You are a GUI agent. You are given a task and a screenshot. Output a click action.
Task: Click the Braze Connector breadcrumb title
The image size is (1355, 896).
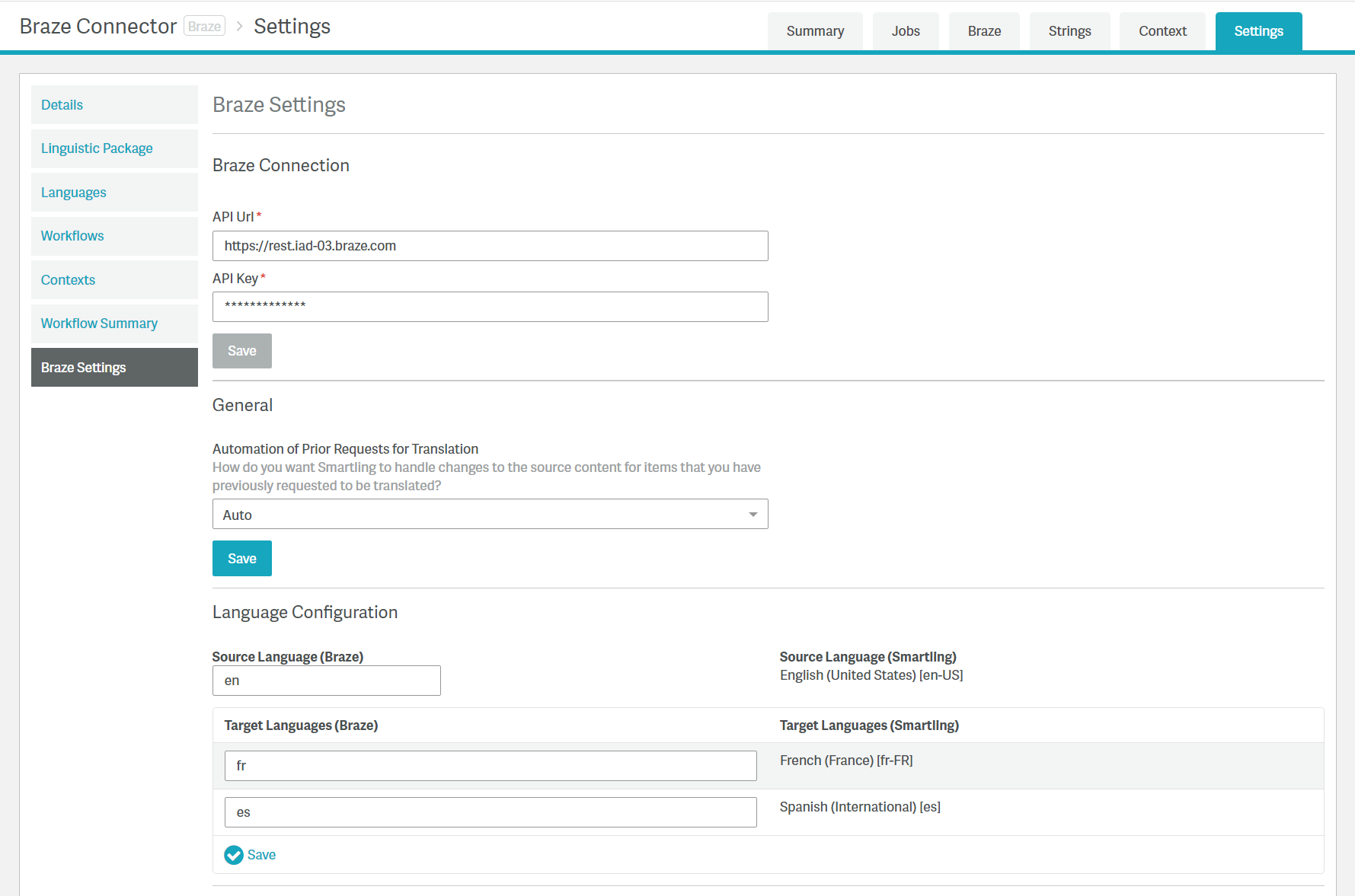point(98,27)
